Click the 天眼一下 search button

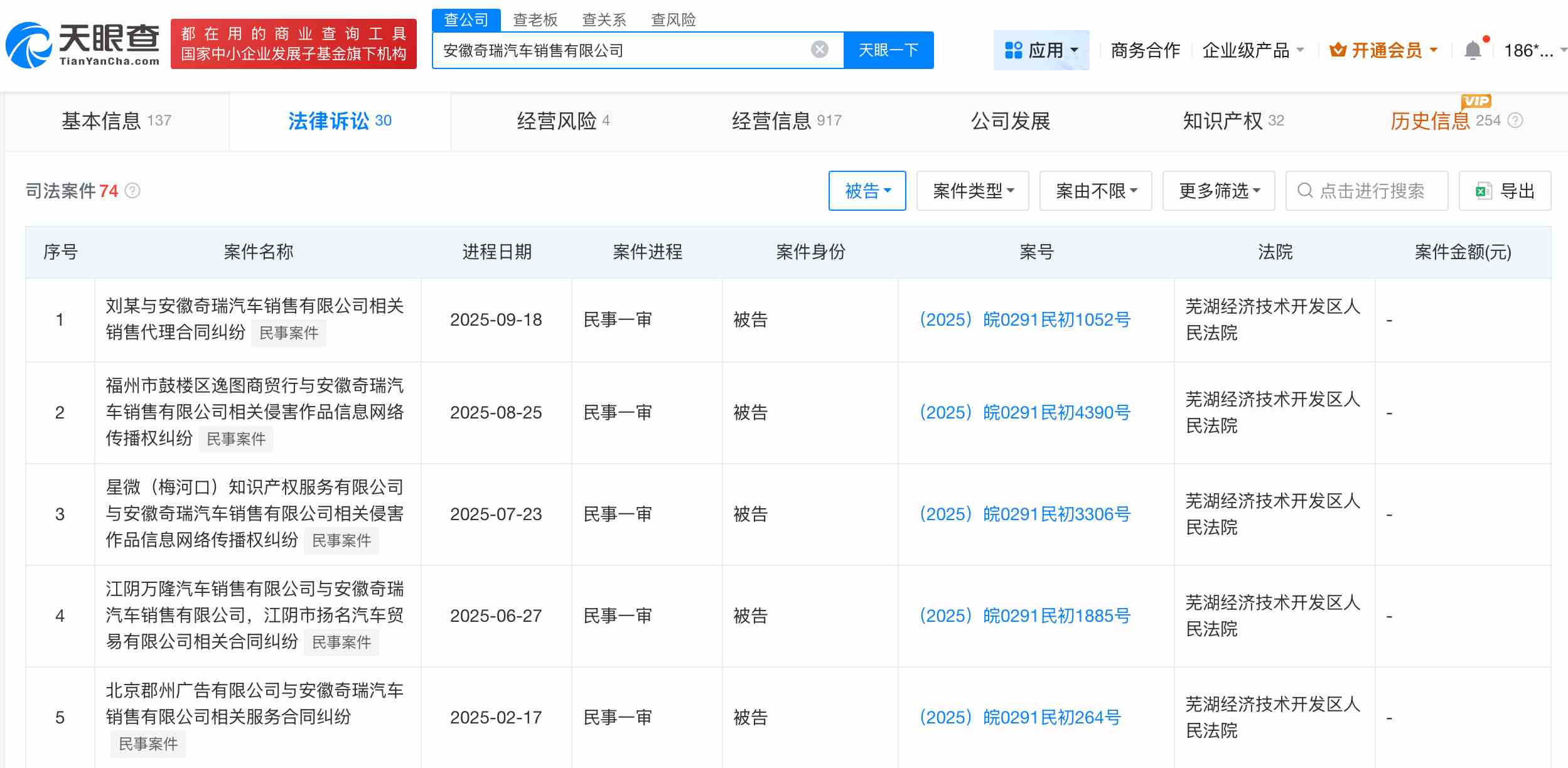click(x=888, y=50)
